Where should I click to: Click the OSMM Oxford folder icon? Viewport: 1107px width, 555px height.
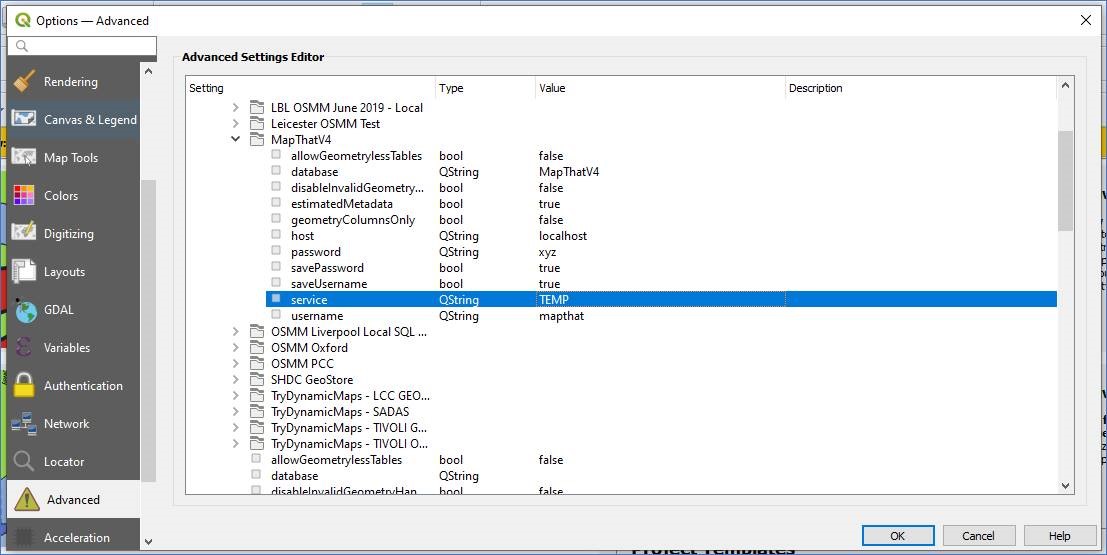[257, 347]
